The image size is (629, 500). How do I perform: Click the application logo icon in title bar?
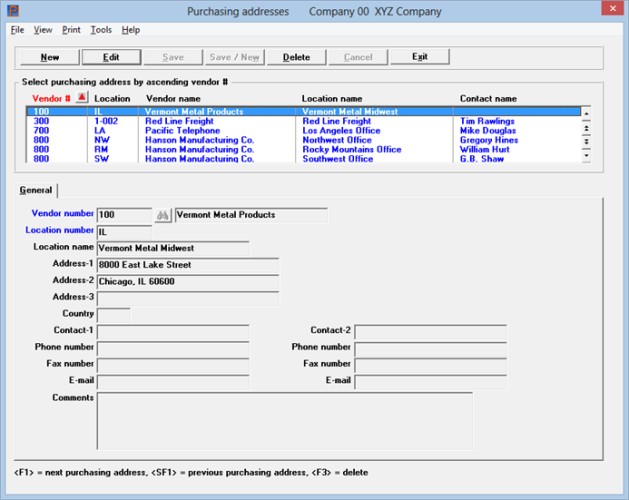[x=13, y=10]
